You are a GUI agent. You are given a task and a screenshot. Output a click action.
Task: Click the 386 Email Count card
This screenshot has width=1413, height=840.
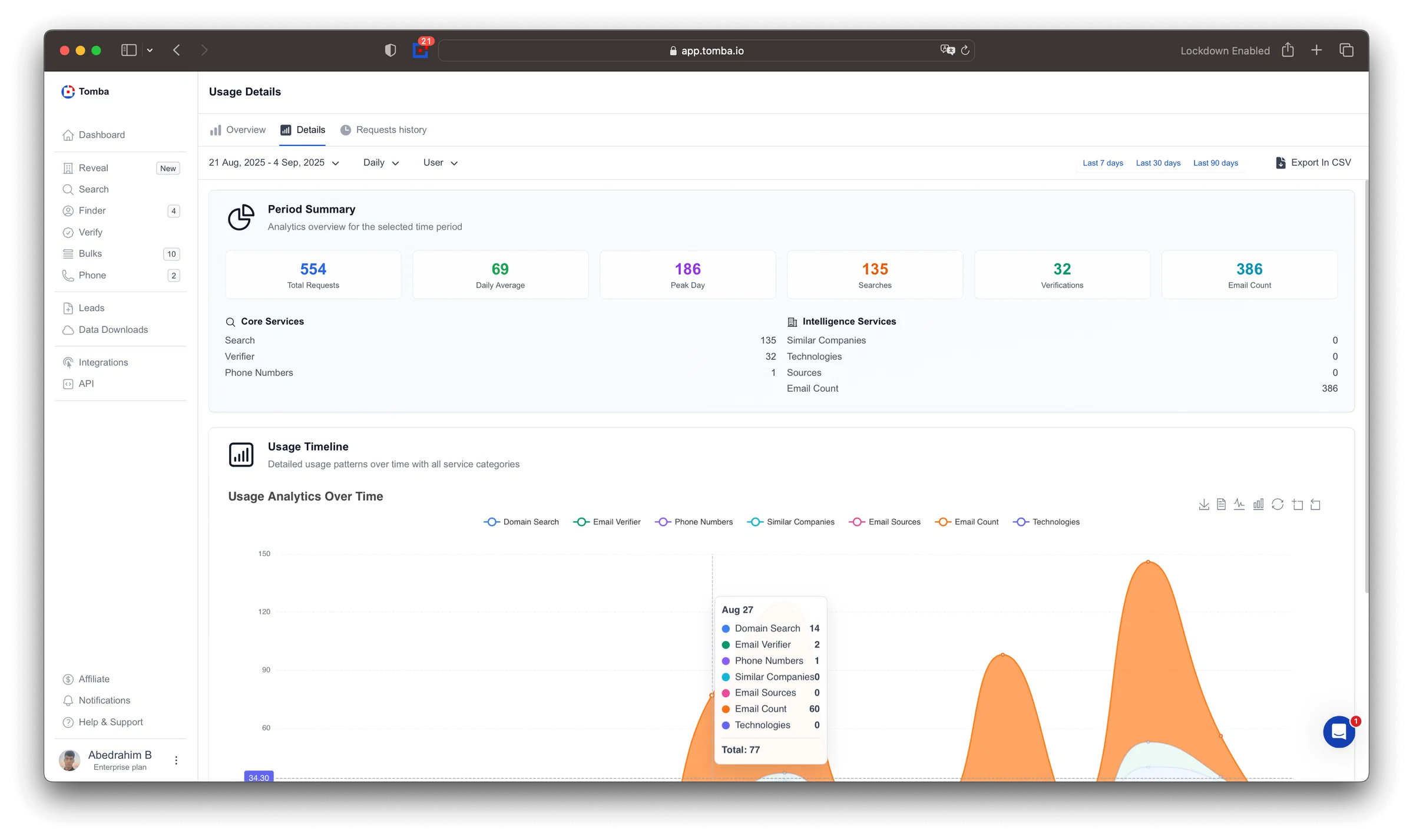click(1249, 275)
